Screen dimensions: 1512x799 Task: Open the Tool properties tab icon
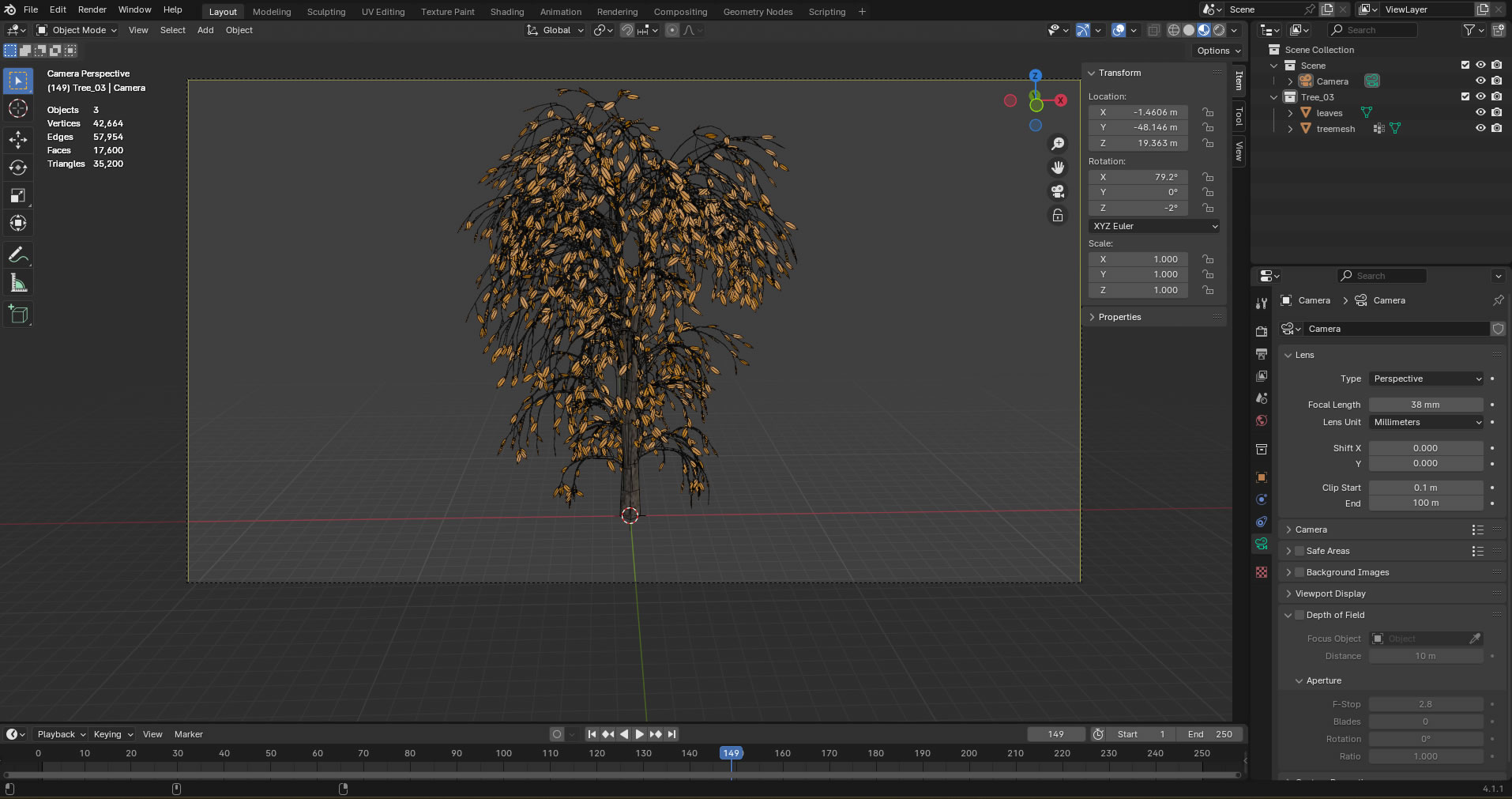tap(1262, 303)
